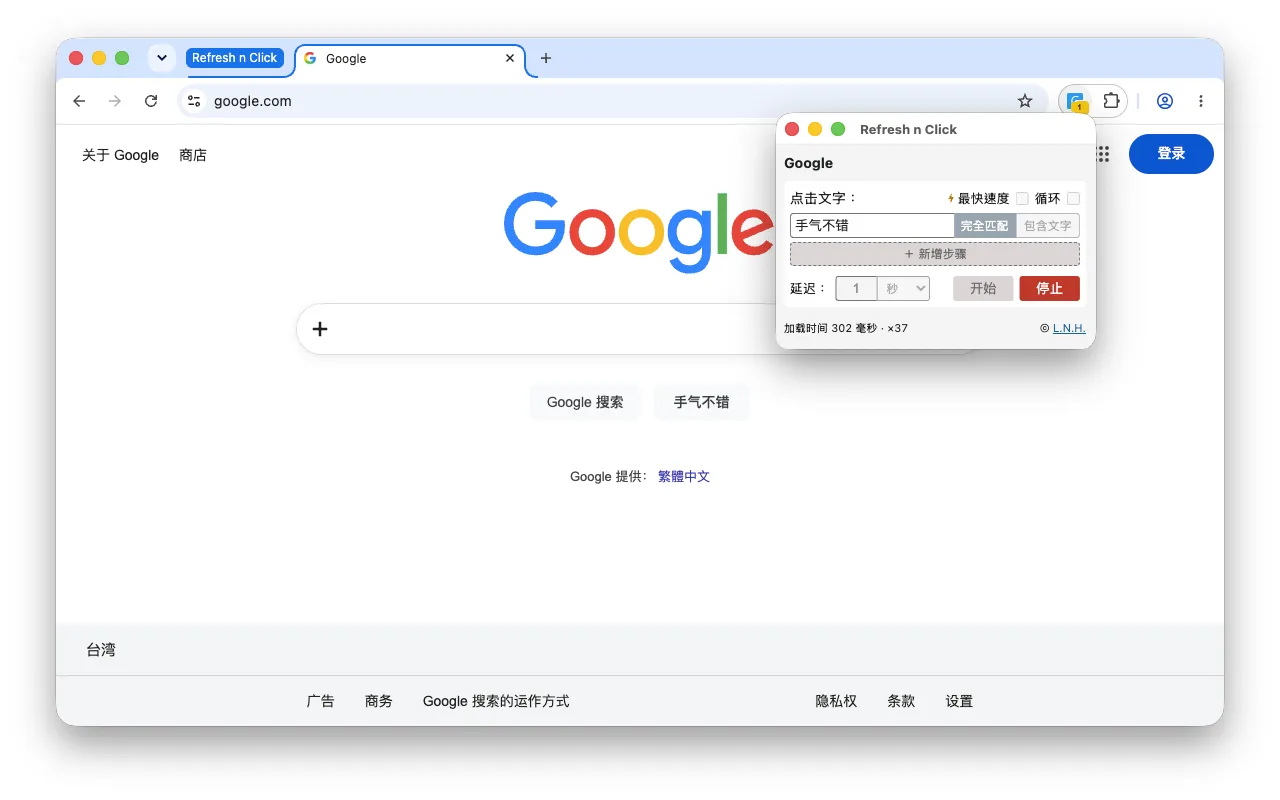This screenshot has height=800, width=1280.
Task: Select the 包含文字 match mode
Action: [1048, 226]
